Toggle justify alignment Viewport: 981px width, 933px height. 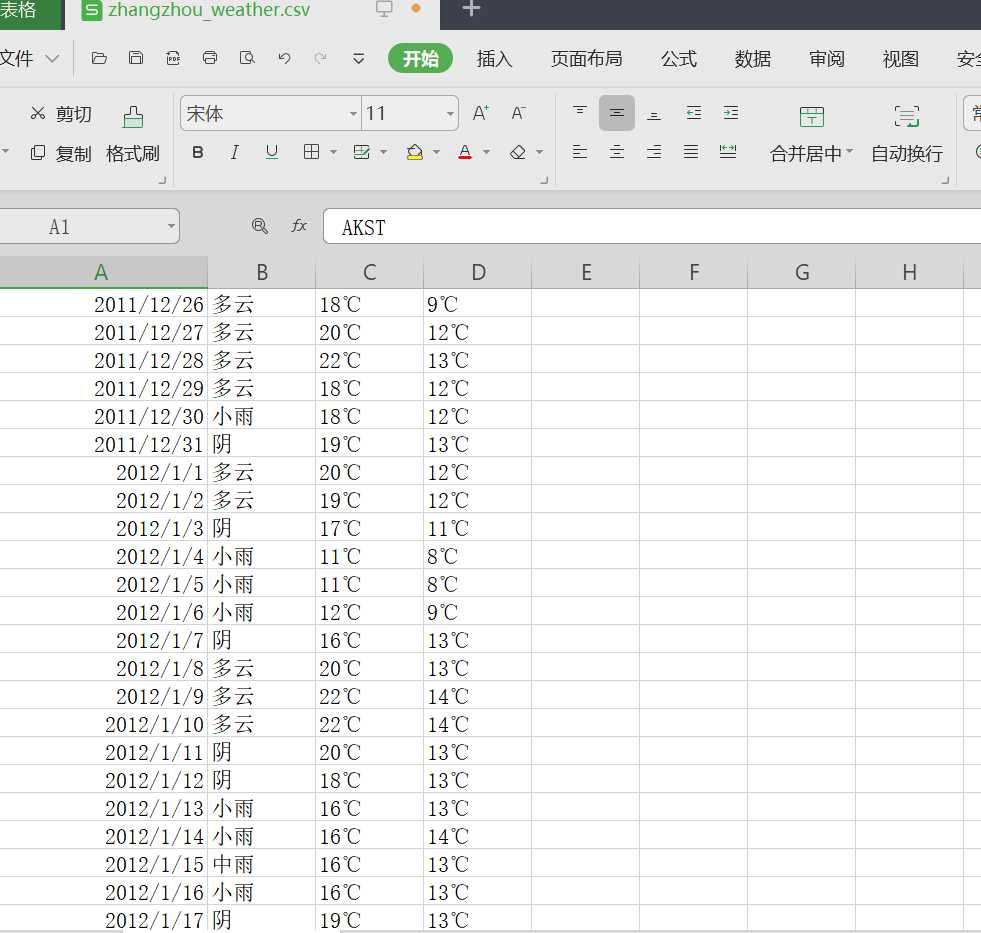point(691,152)
